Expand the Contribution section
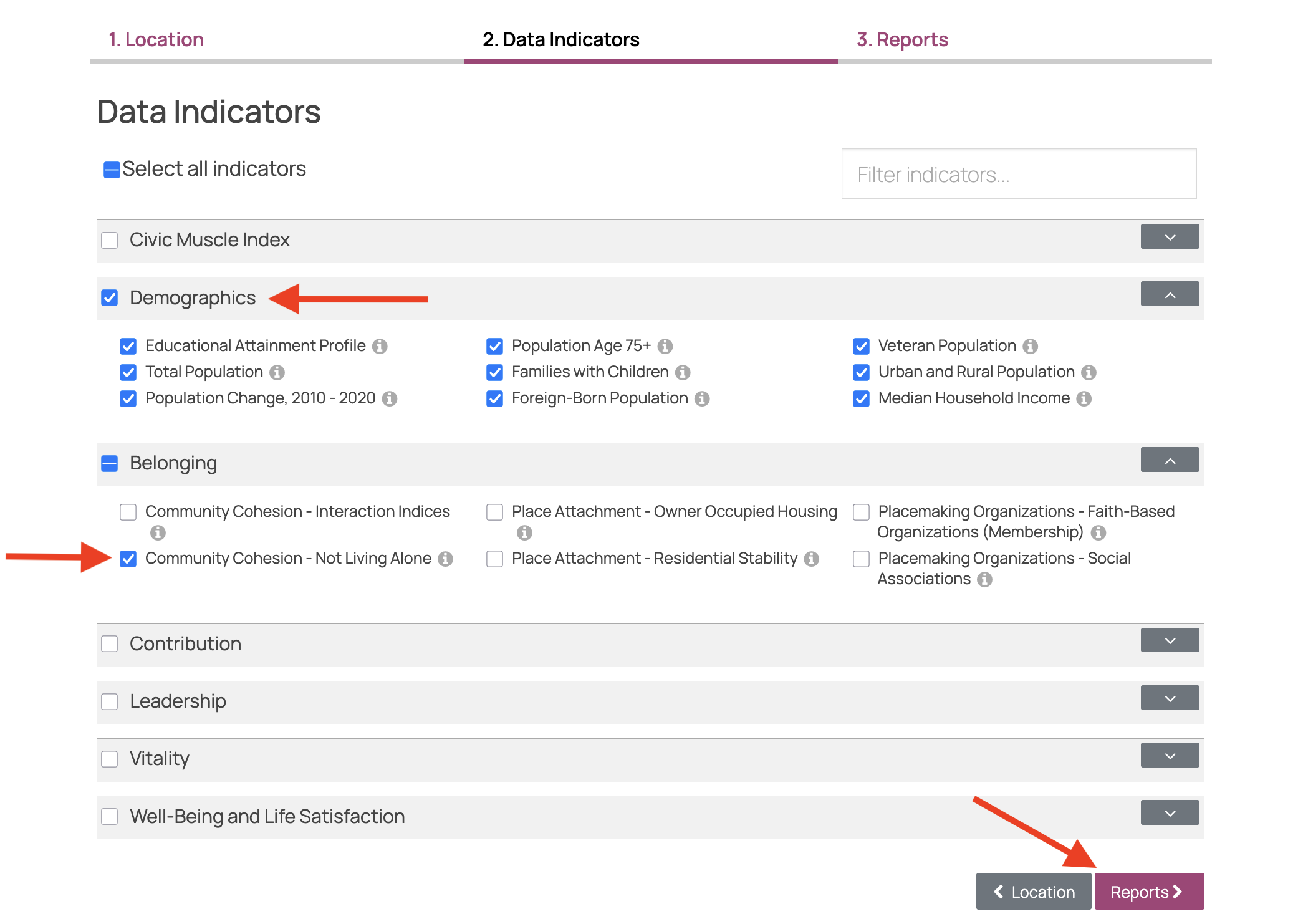Viewport: 1298px width, 924px height. (1170, 640)
